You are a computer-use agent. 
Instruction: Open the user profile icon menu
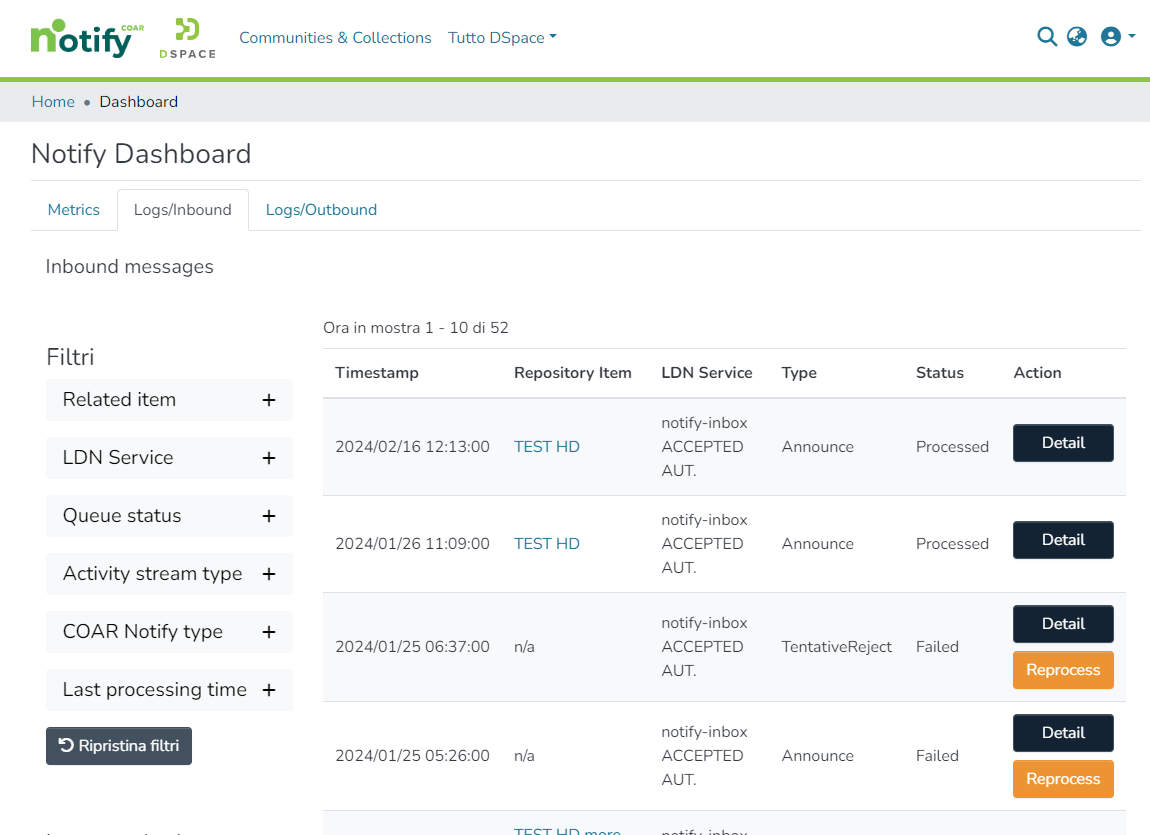1116,37
